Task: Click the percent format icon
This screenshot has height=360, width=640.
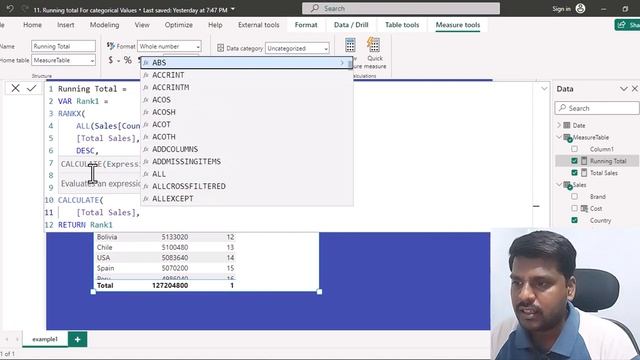Action: [x=128, y=60]
